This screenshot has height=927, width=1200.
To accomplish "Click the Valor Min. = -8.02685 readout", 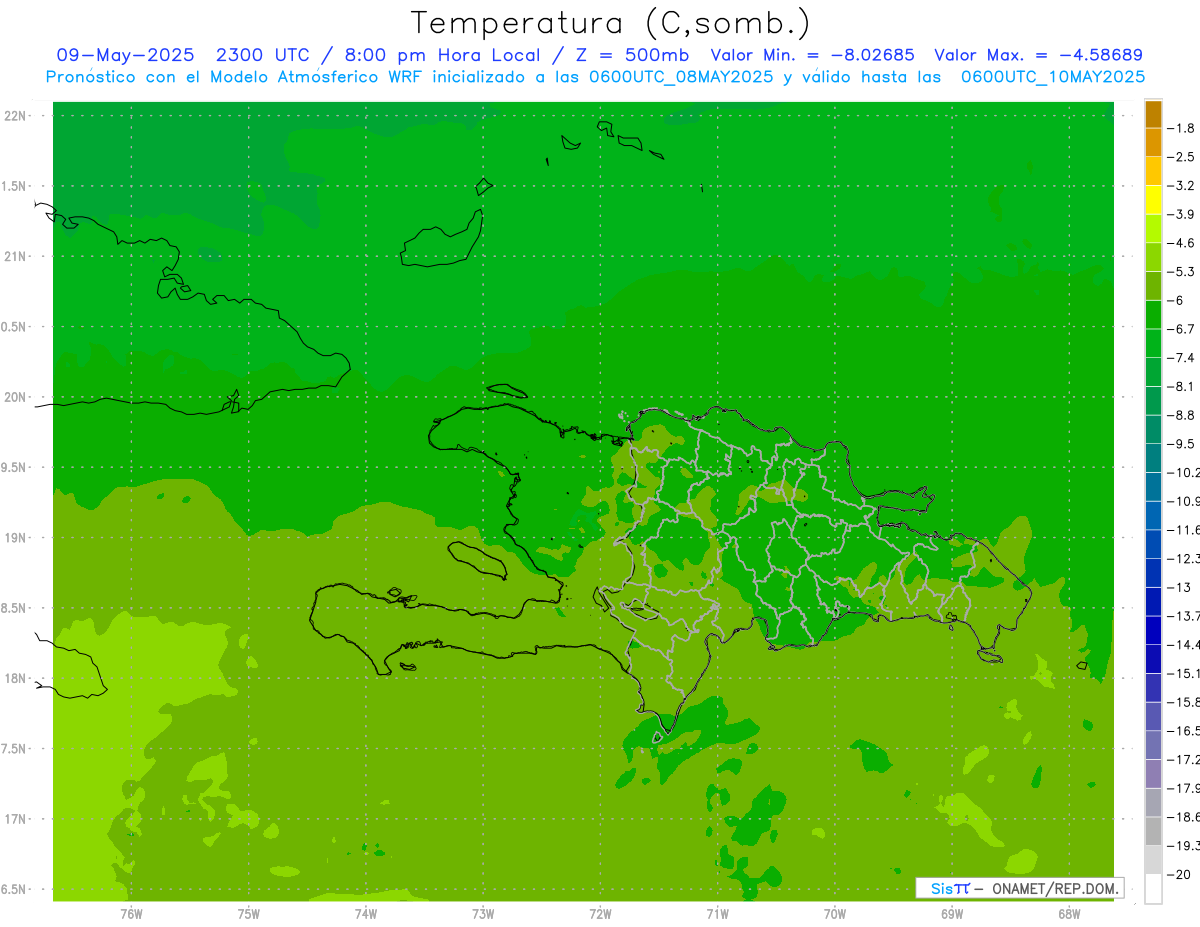I will coord(812,55).
